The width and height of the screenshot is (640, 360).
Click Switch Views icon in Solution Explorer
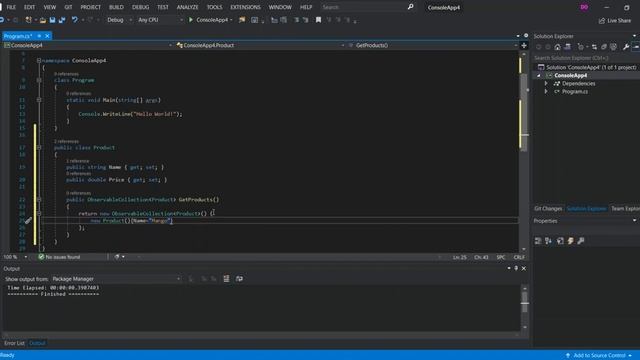click(567, 47)
